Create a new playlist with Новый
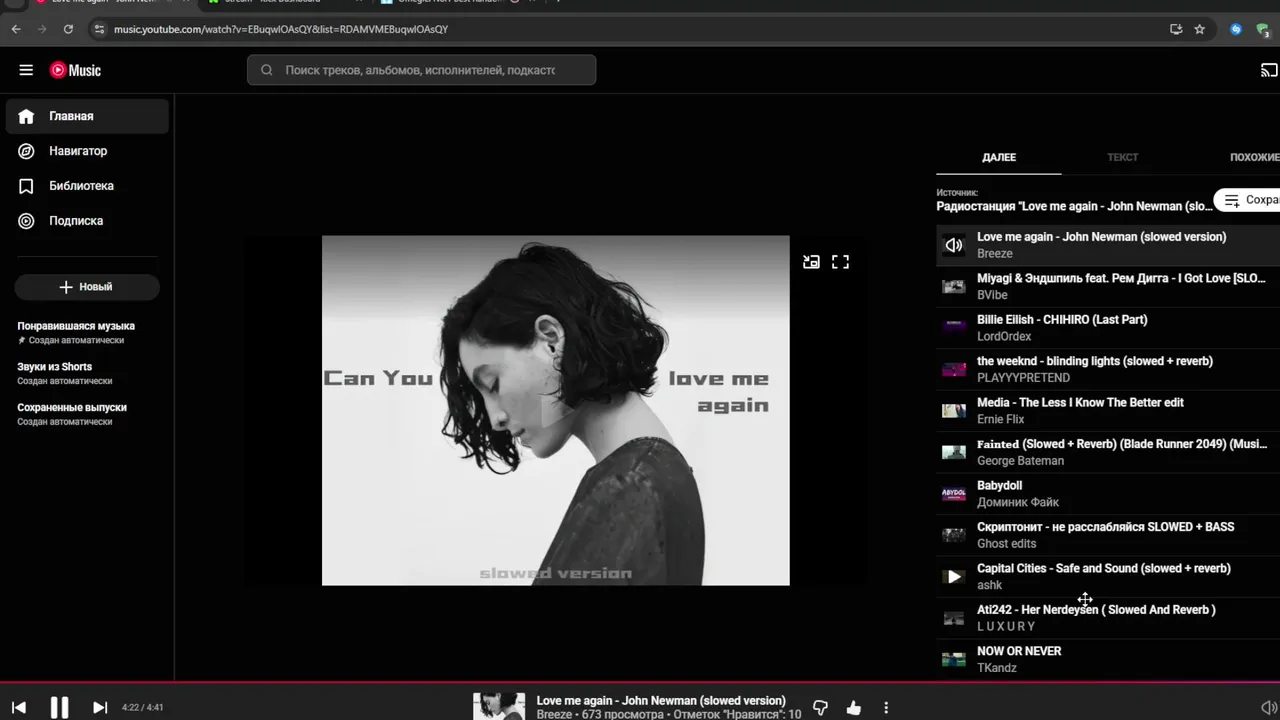1280x720 pixels. [x=87, y=287]
